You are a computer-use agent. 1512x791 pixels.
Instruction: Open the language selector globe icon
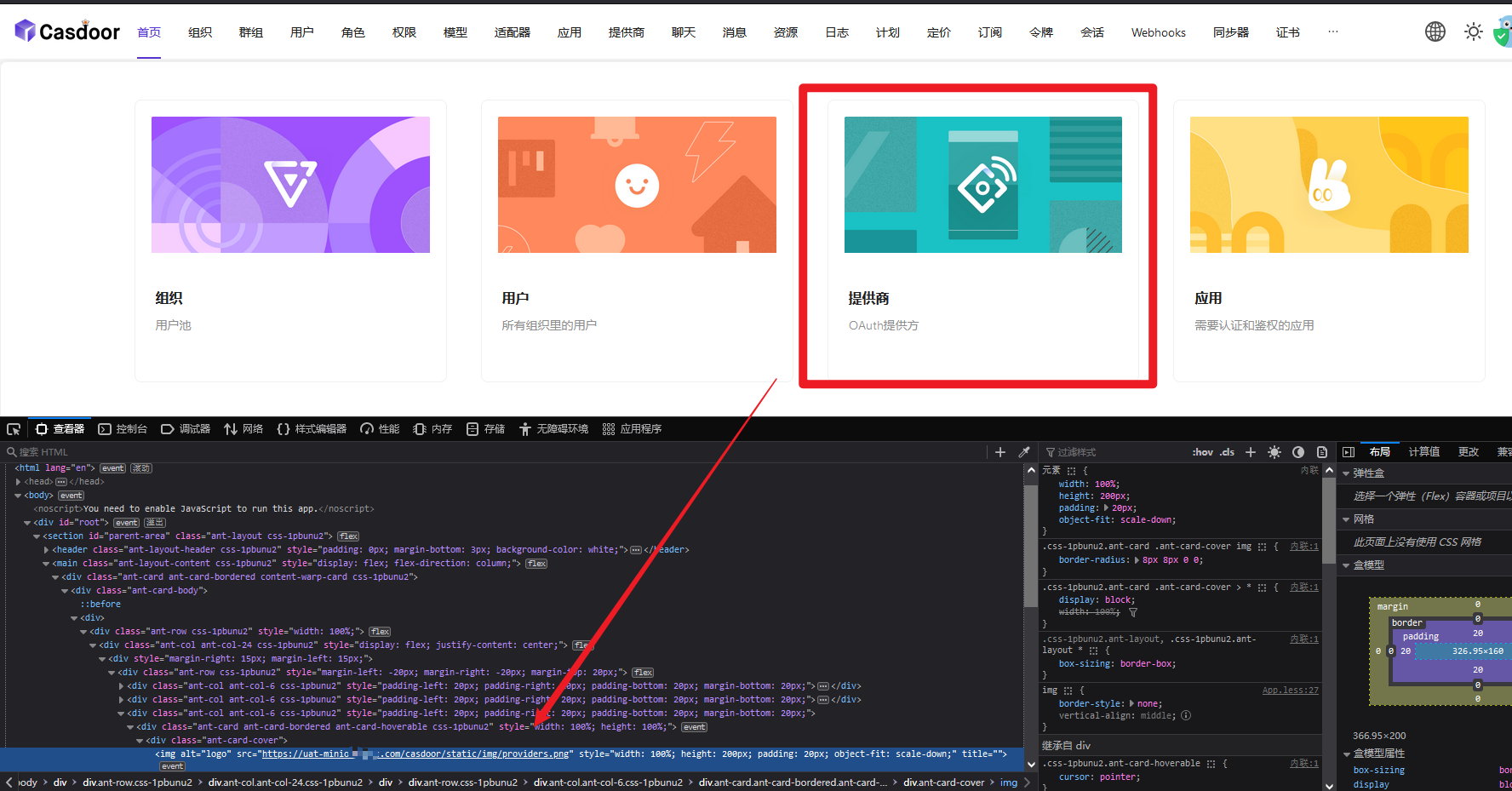[1435, 31]
